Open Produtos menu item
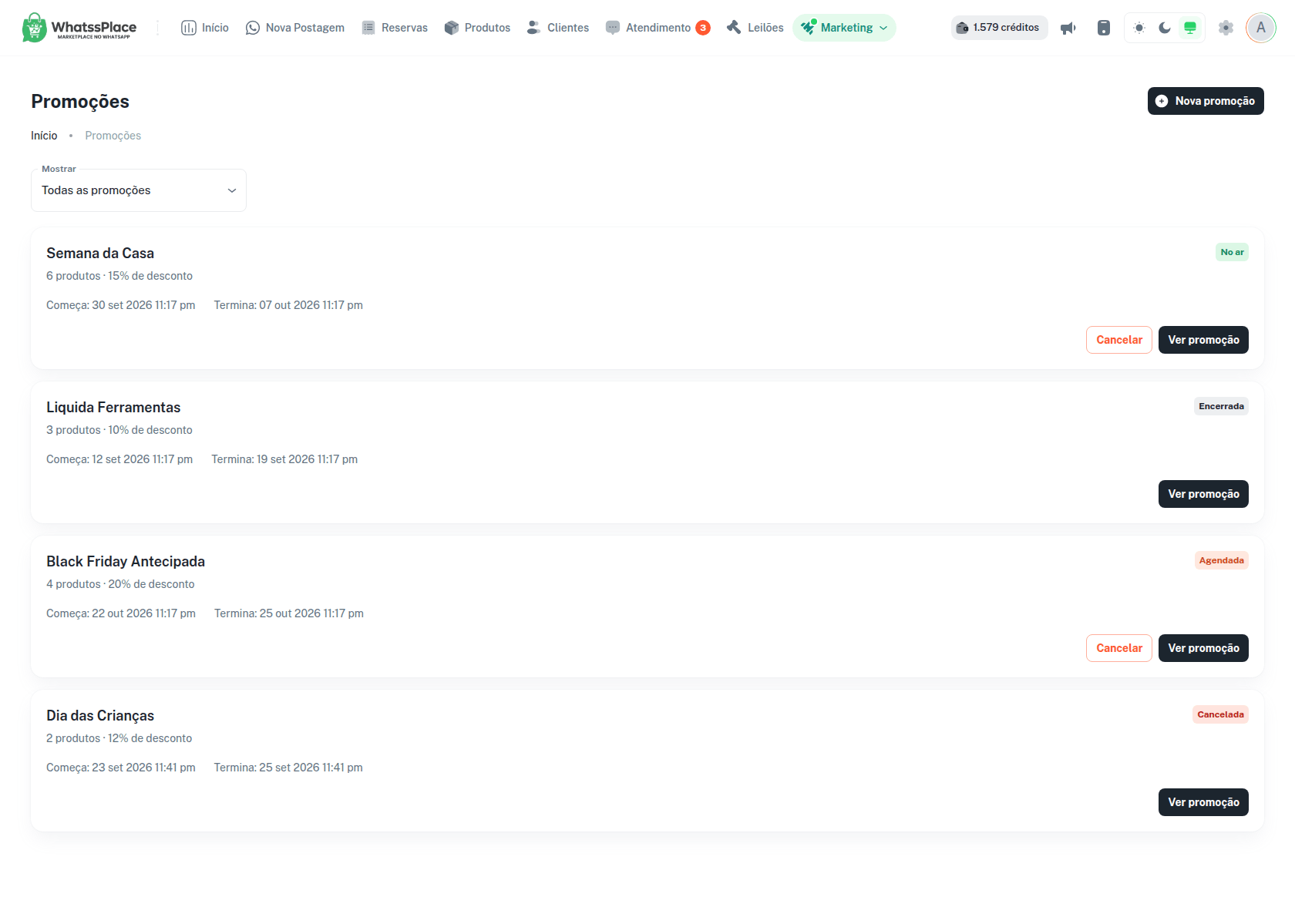 tap(477, 28)
